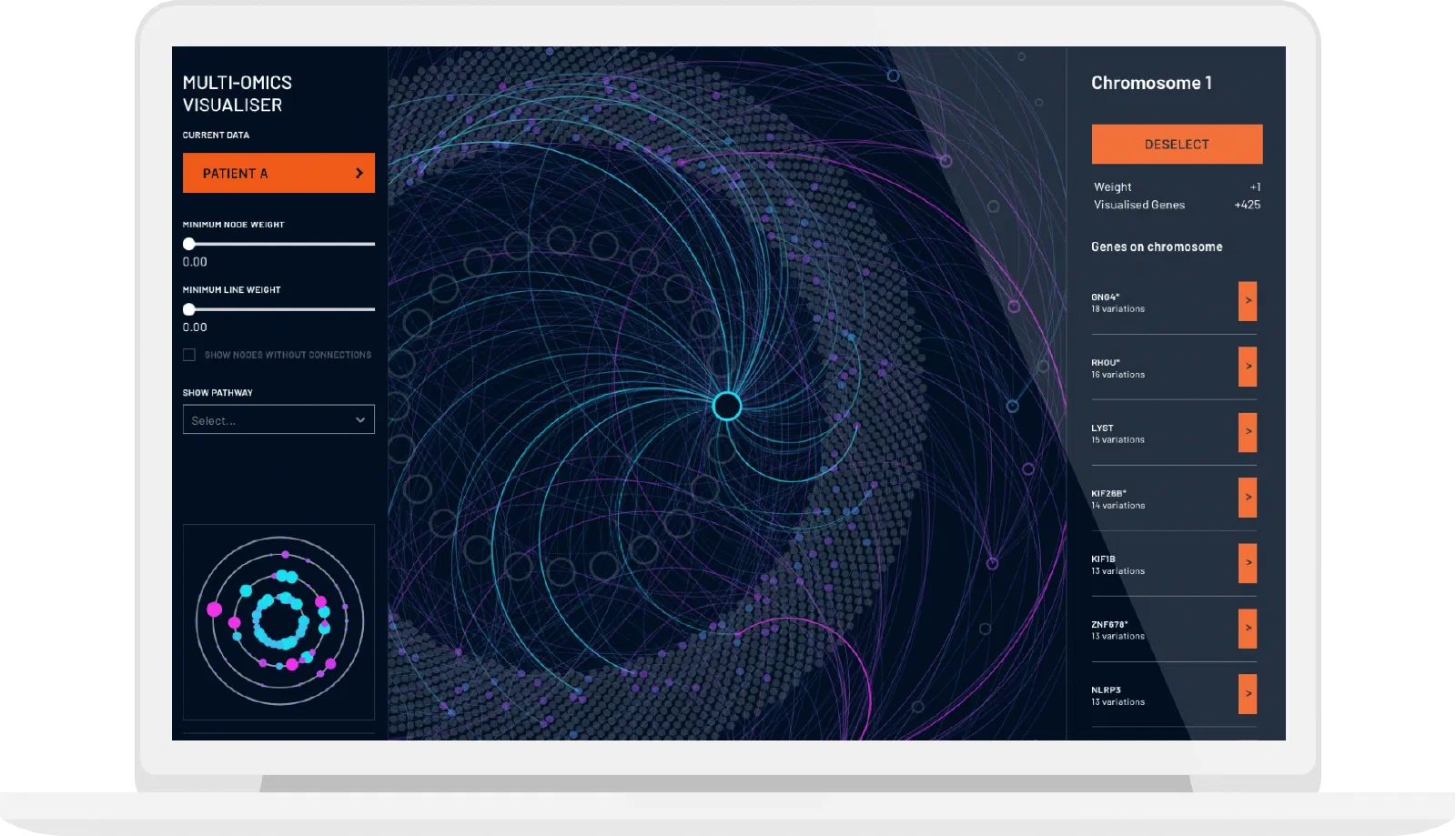Click the 14 variations text under KIF26B

point(1118,506)
